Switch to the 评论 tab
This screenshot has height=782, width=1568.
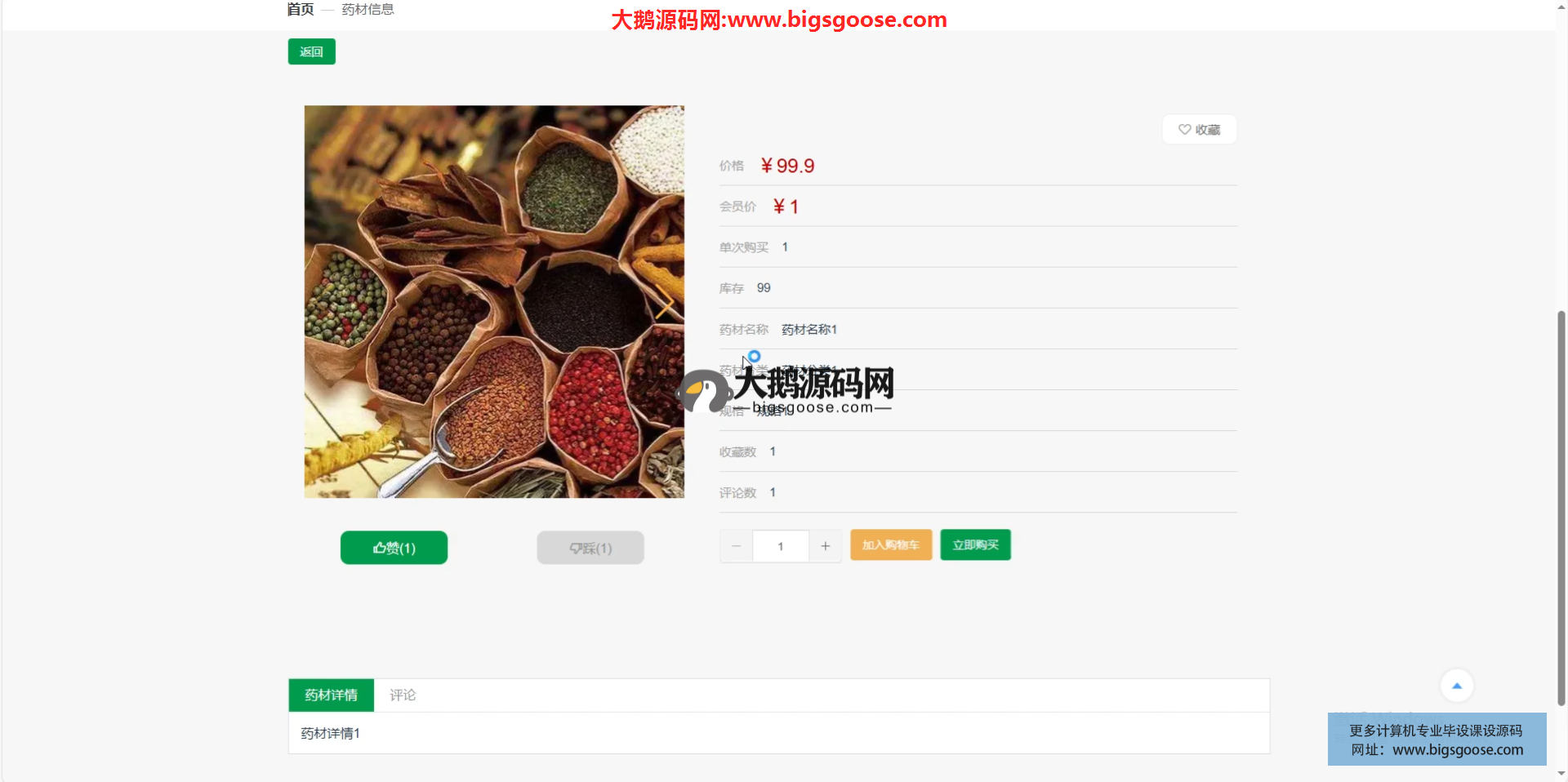(403, 695)
